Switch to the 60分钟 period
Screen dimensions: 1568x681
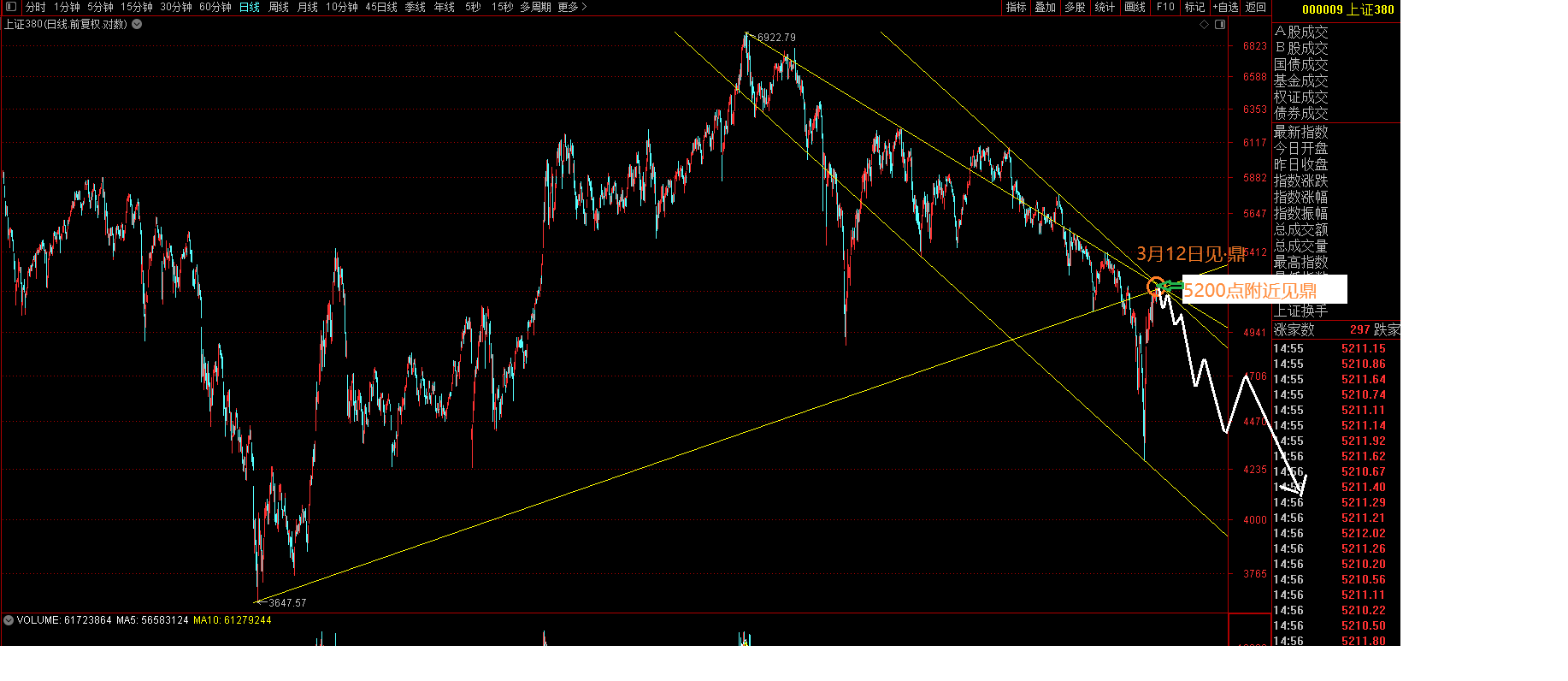pyautogui.click(x=215, y=7)
